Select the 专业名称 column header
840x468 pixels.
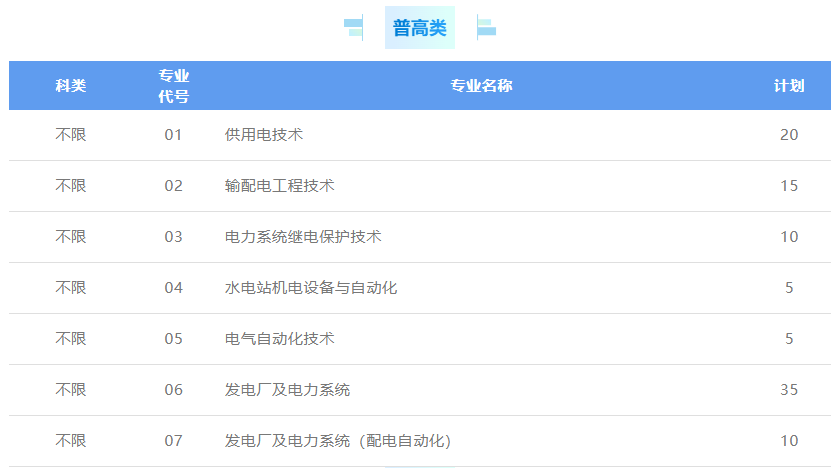481,86
